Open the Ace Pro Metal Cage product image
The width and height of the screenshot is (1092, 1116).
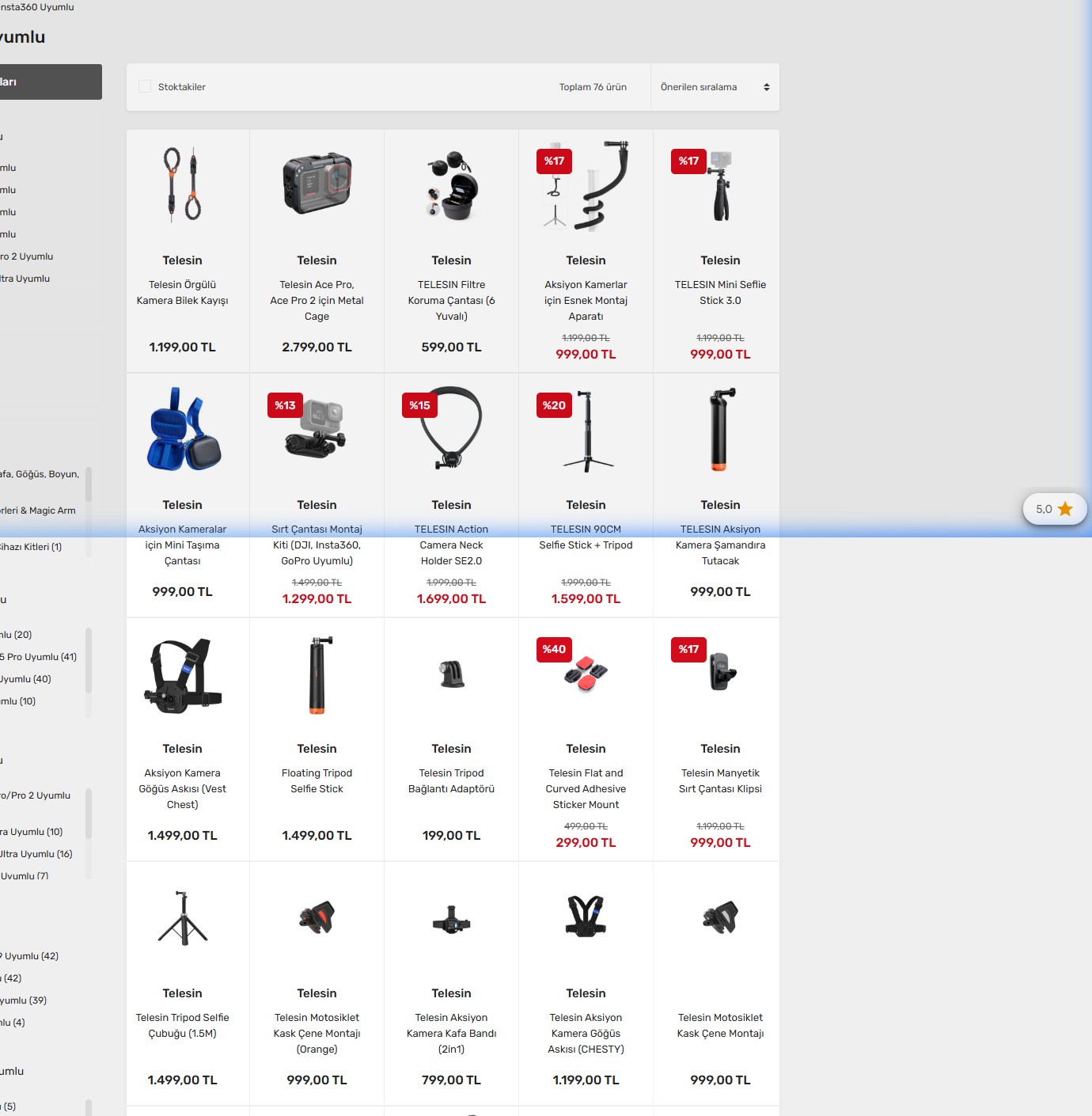click(317, 185)
